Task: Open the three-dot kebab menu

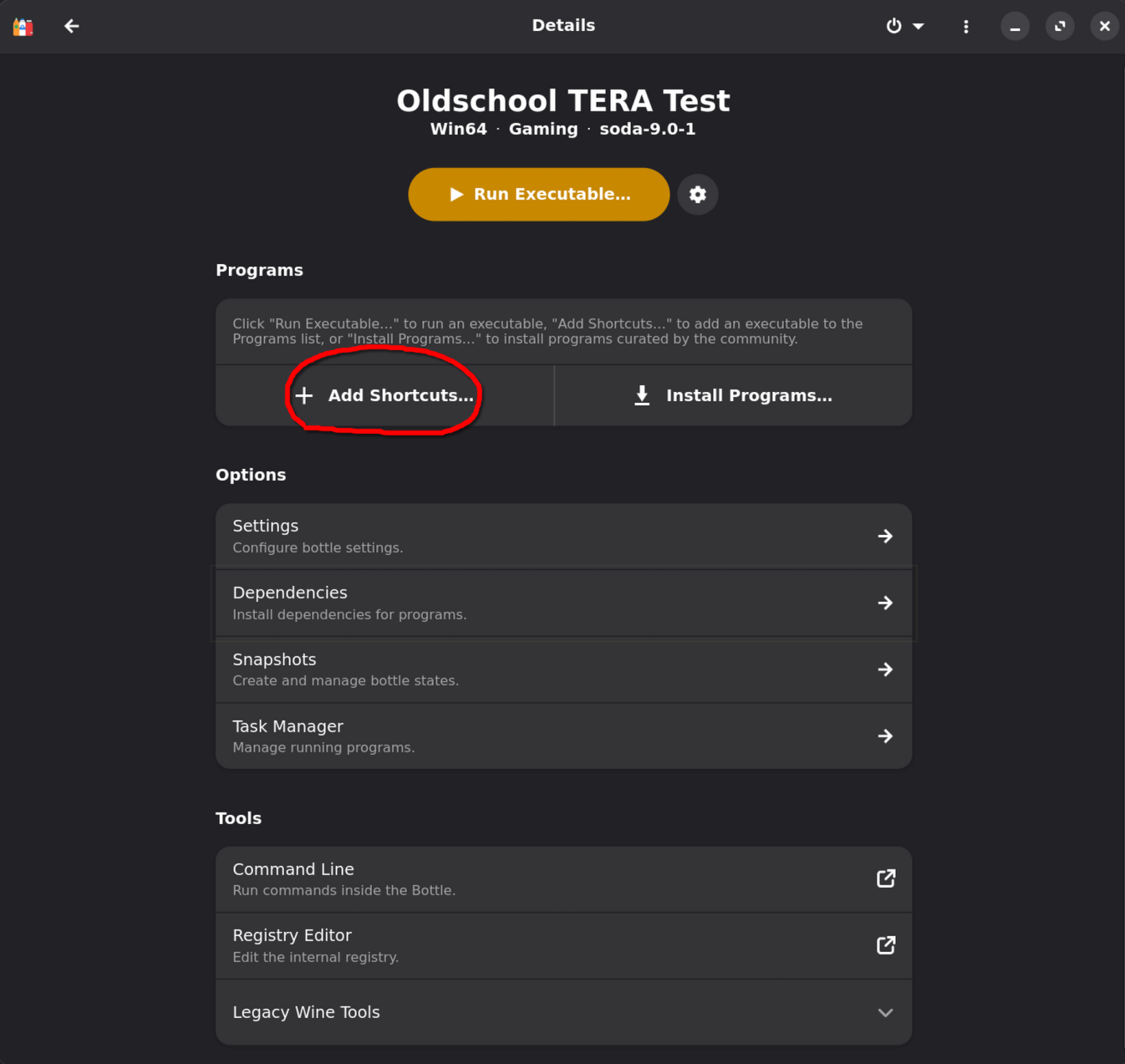Action: (966, 27)
